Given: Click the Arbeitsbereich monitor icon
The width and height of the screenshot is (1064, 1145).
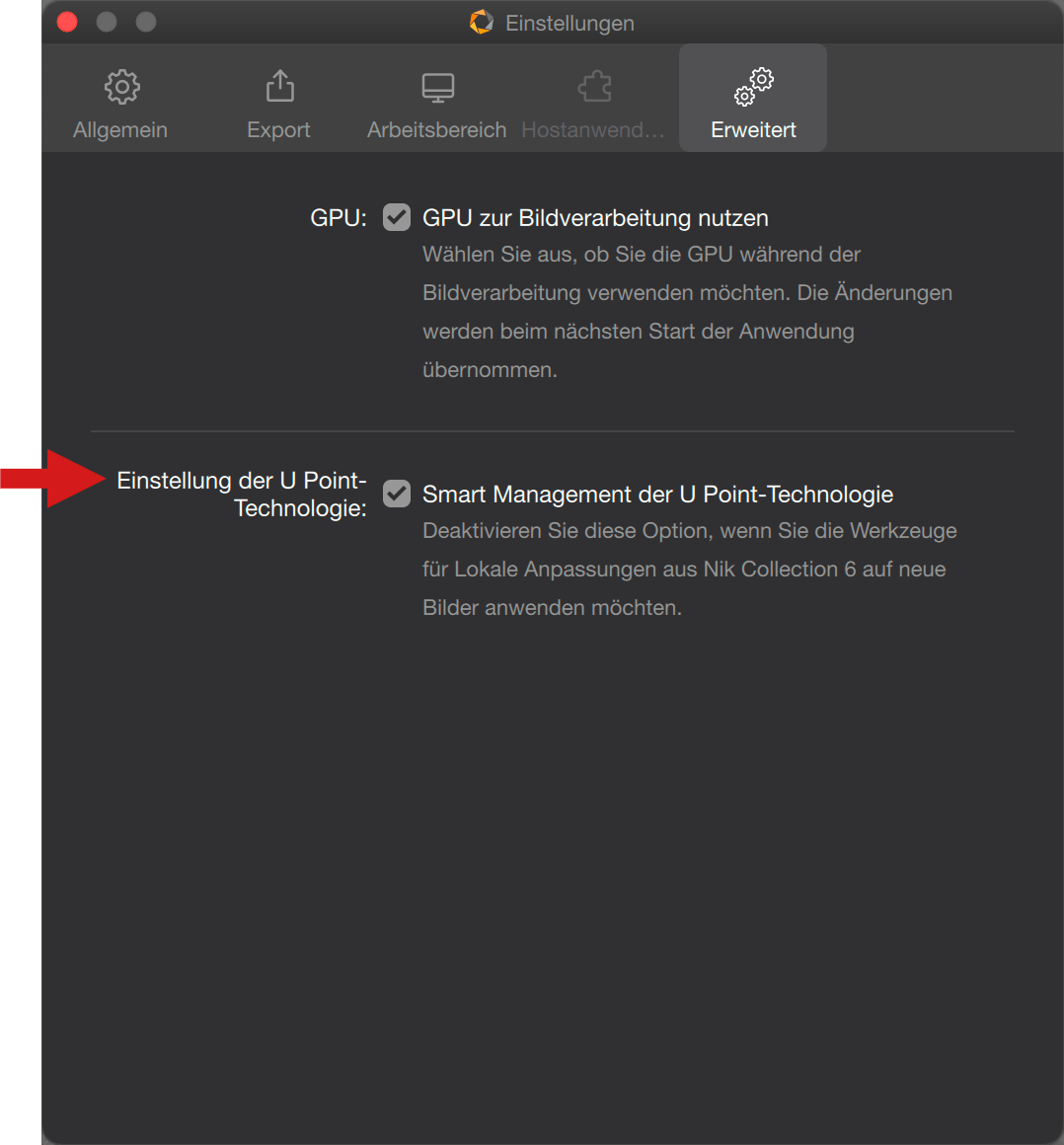Looking at the screenshot, I should click(x=438, y=88).
